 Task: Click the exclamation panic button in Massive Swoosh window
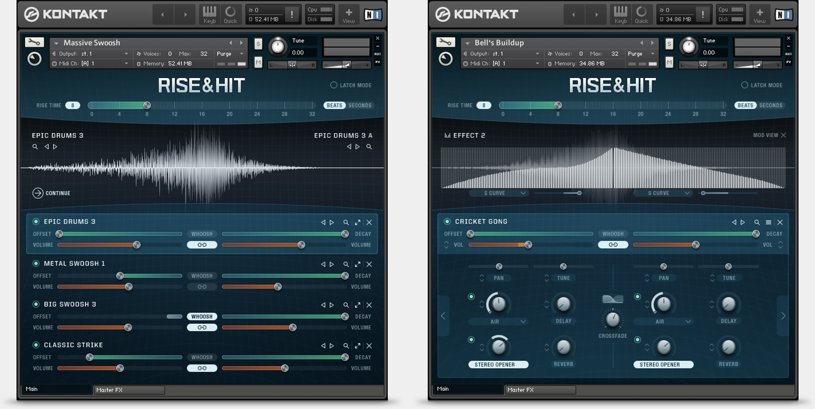pos(292,15)
